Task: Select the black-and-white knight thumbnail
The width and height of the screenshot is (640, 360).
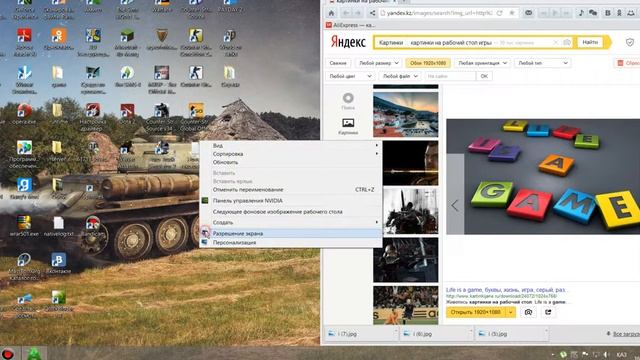Action: [x=410, y=211]
